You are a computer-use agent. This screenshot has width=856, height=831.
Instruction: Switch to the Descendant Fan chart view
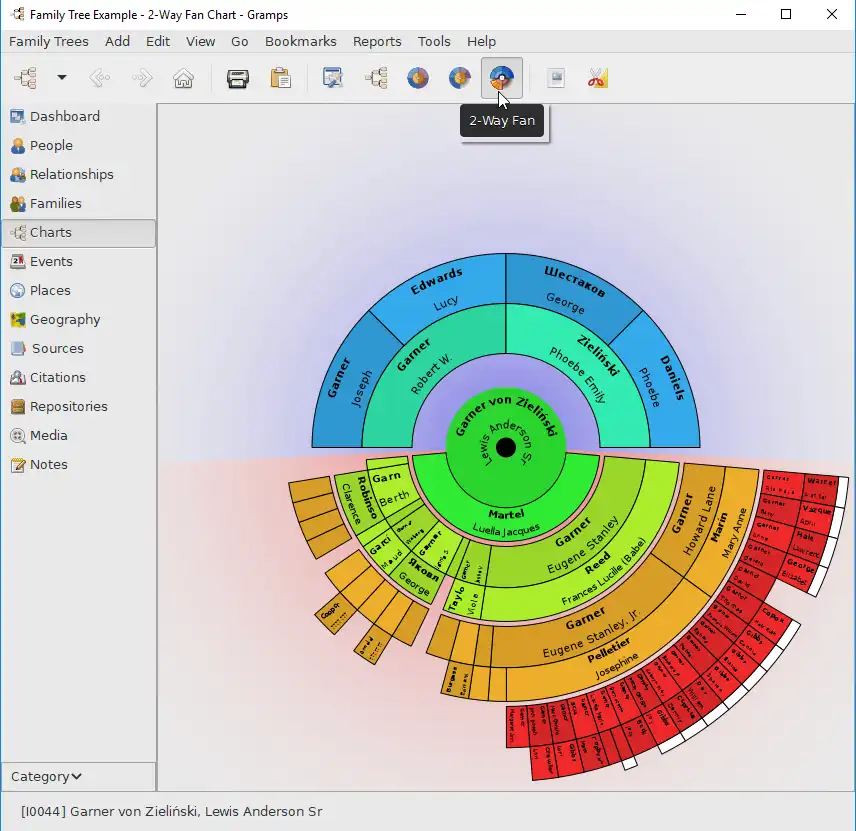click(x=459, y=78)
